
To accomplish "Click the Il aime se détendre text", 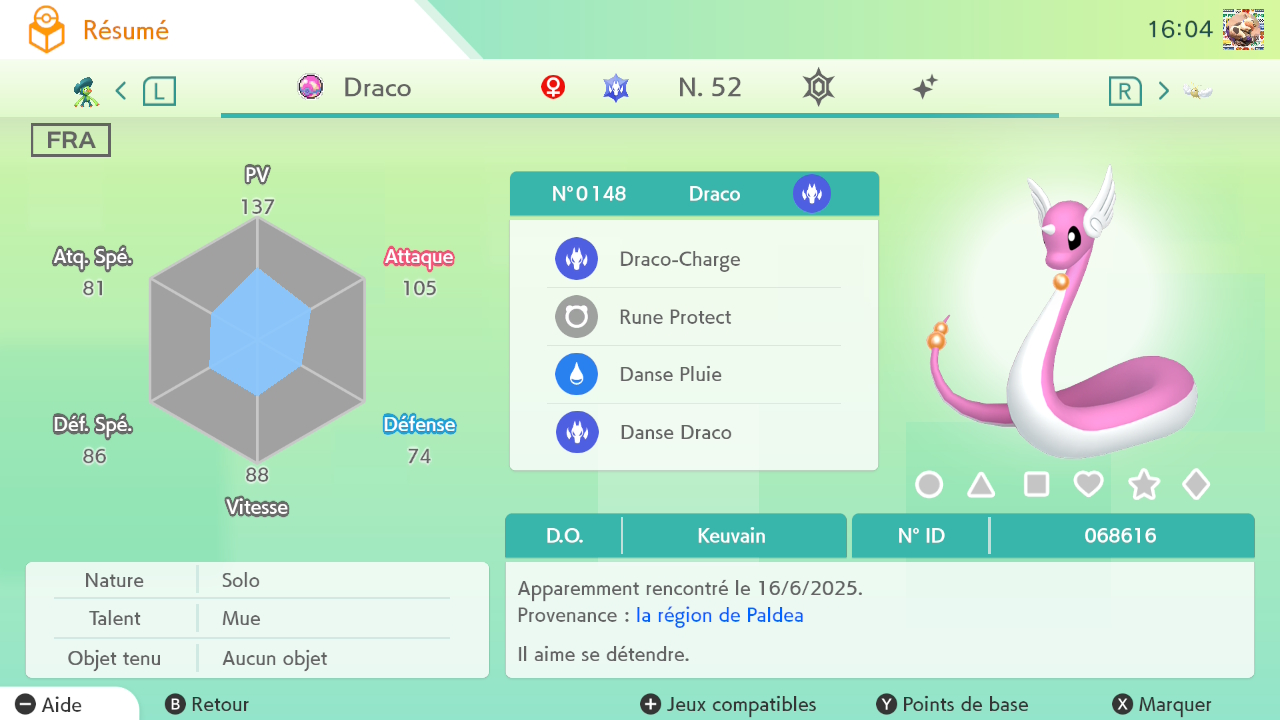I will point(603,655).
